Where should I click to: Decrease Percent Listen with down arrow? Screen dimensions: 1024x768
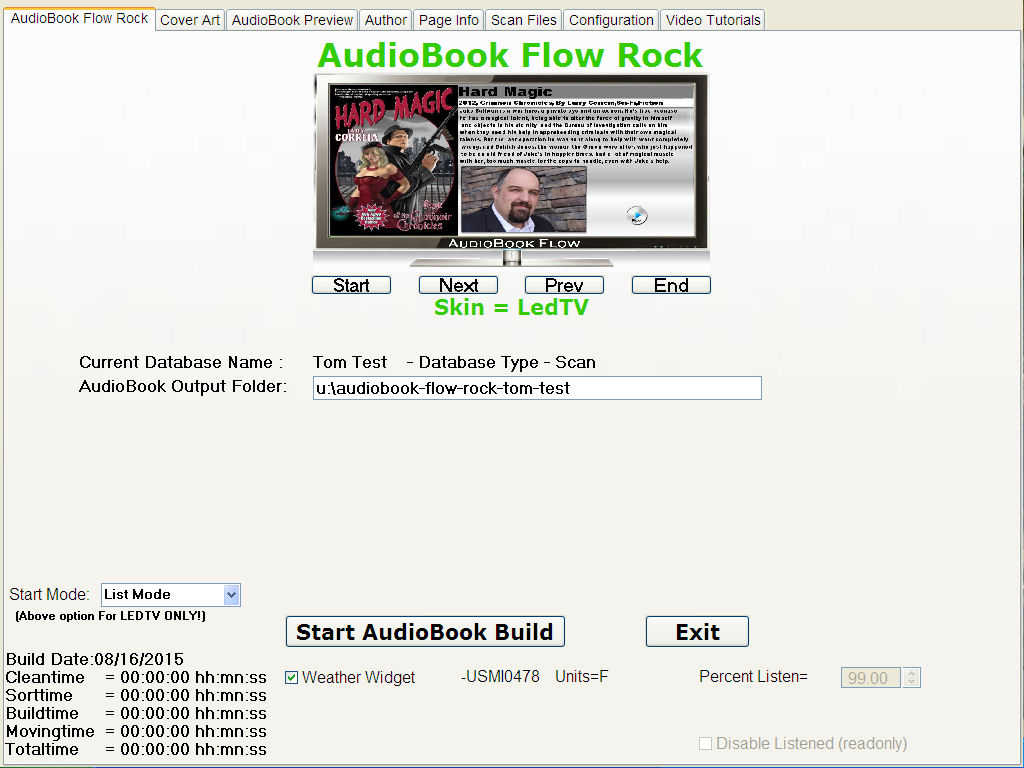click(912, 682)
